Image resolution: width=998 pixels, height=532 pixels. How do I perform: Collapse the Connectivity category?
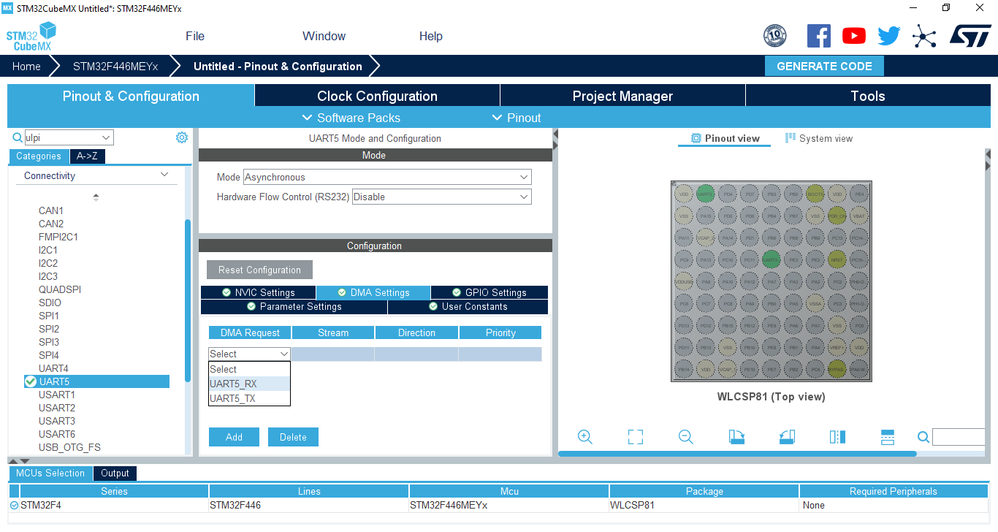click(x=164, y=175)
